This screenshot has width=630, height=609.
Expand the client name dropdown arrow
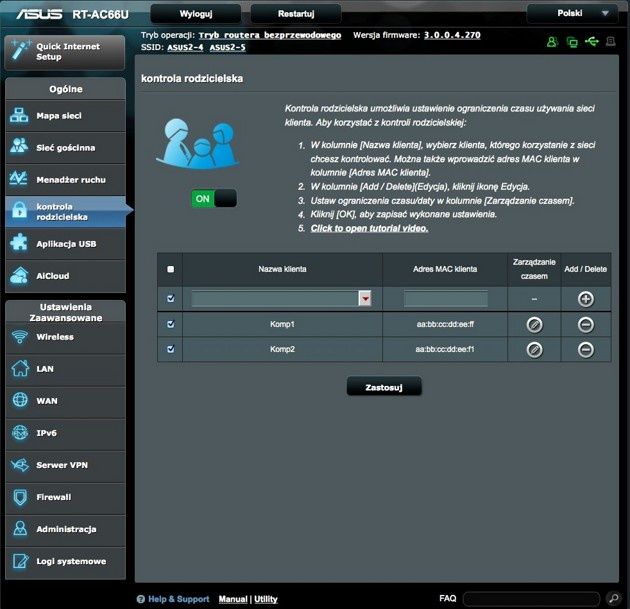[365, 298]
